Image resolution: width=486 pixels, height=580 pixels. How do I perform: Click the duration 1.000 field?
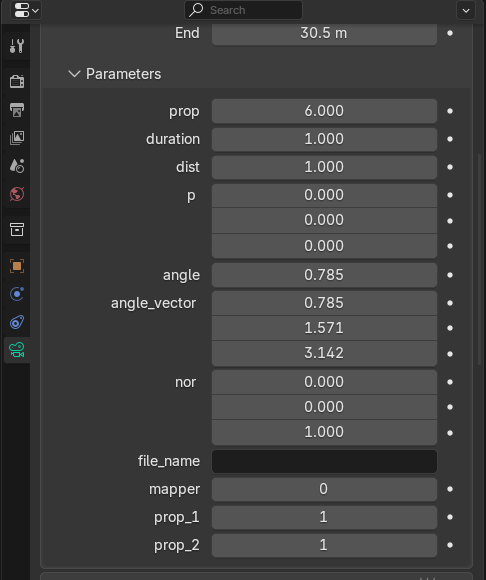coord(324,139)
